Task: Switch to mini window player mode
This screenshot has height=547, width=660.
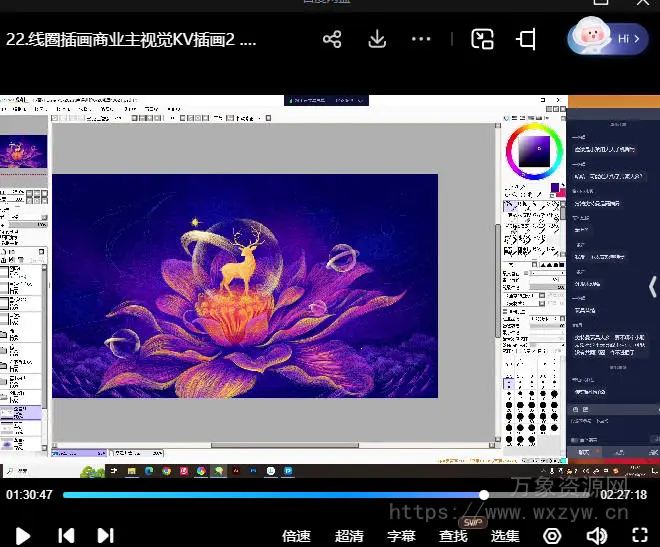Action: (x=483, y=40)
